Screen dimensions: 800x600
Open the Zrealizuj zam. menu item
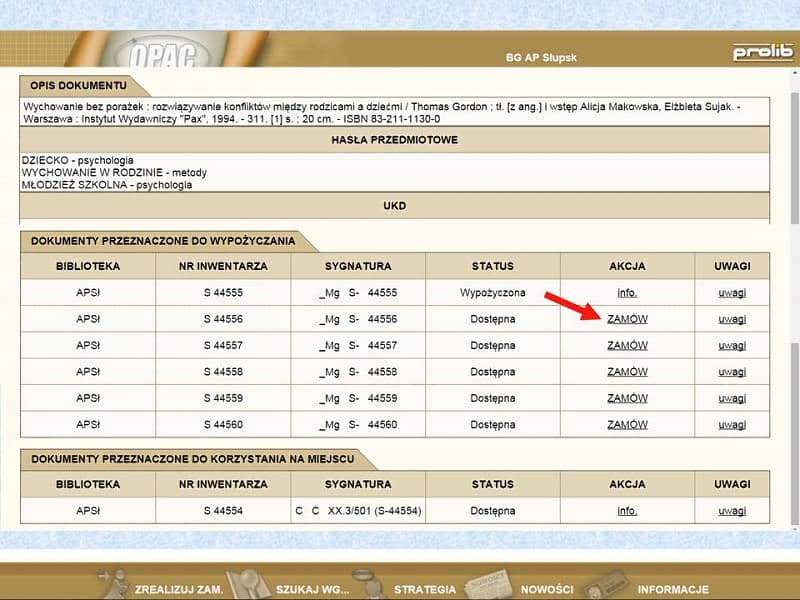coord(179,589)
